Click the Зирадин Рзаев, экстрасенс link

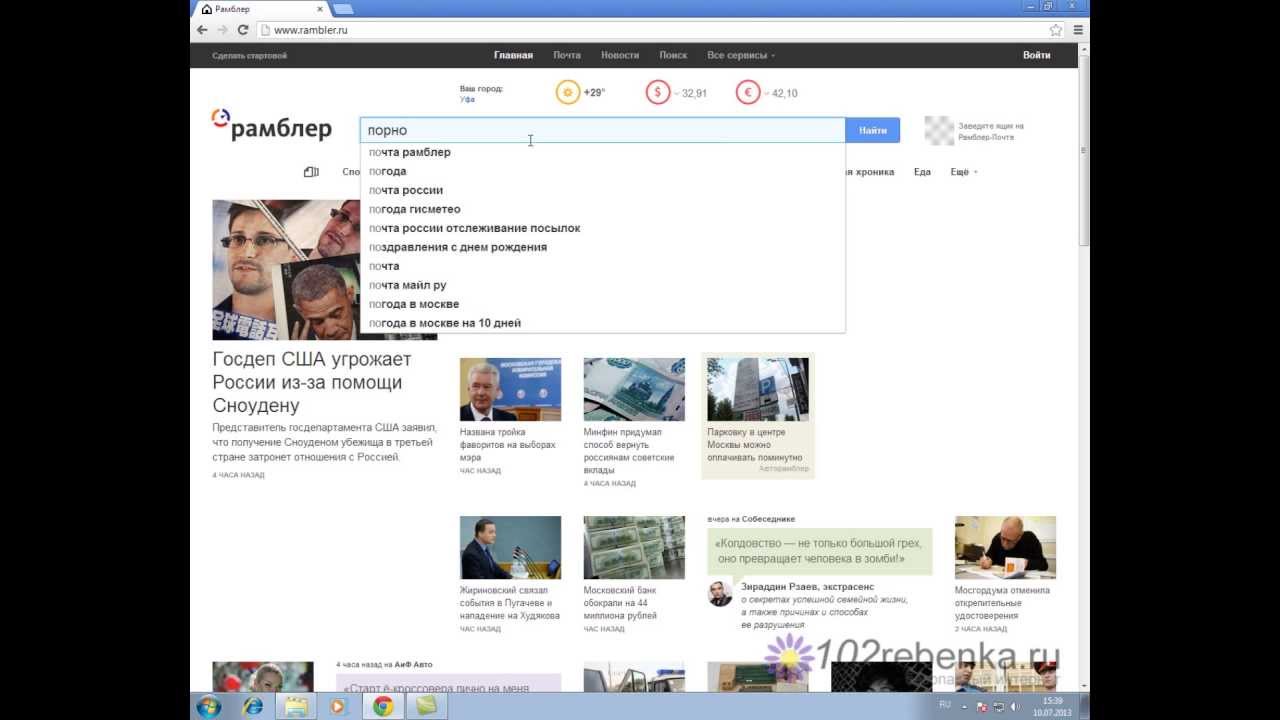click(807, 587)
